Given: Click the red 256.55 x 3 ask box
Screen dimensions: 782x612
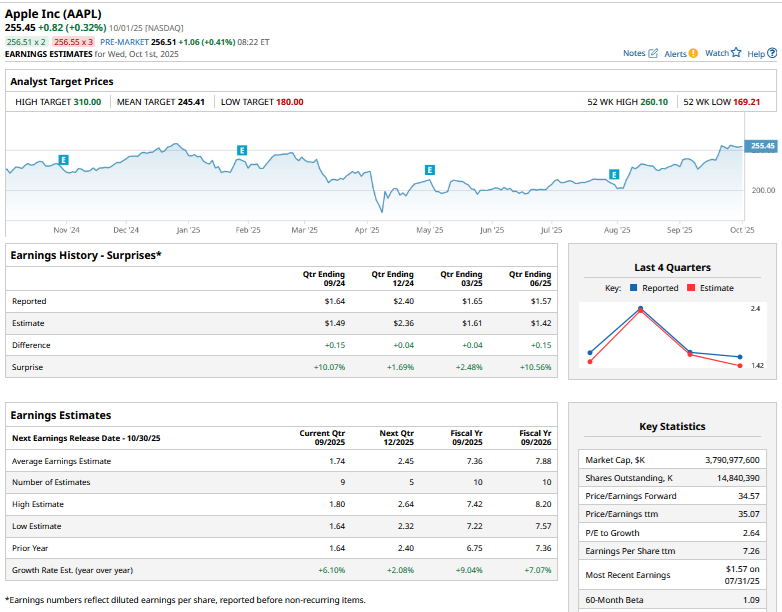Looking at the screenshot, I should point(74,42).
